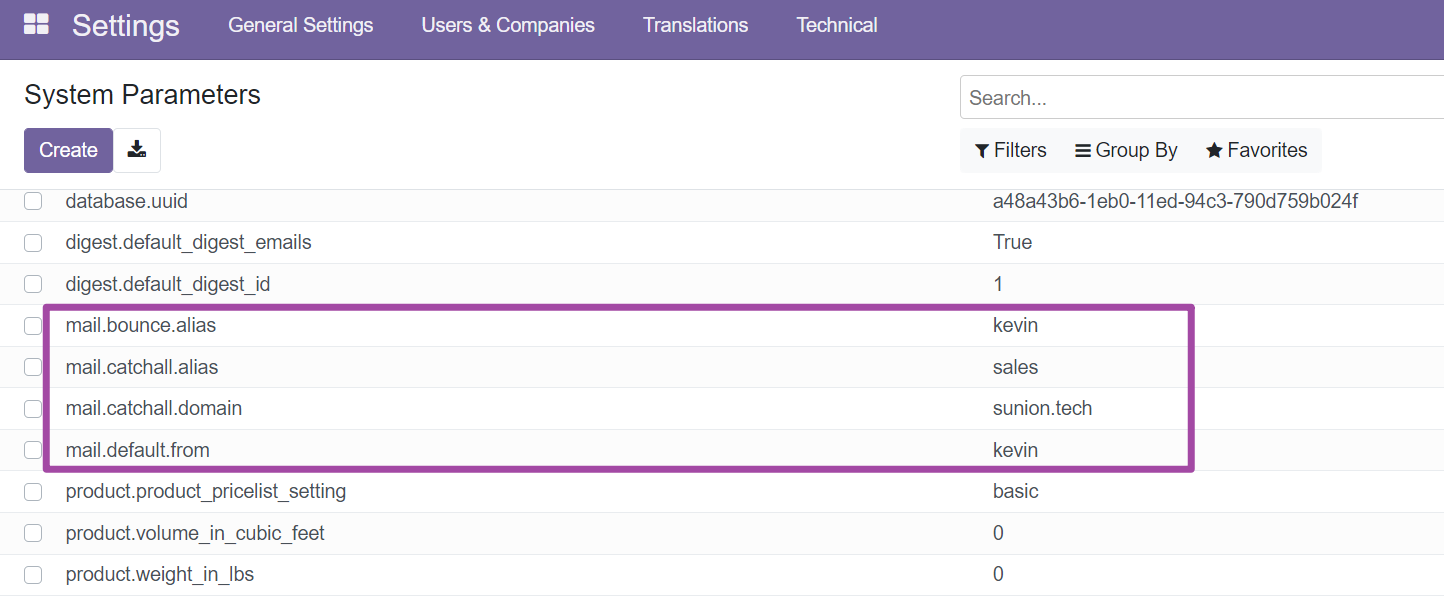The image size is (1444, 596).
Task: Select the mail.bounce.alias checkbox
Action: point(33,326)
